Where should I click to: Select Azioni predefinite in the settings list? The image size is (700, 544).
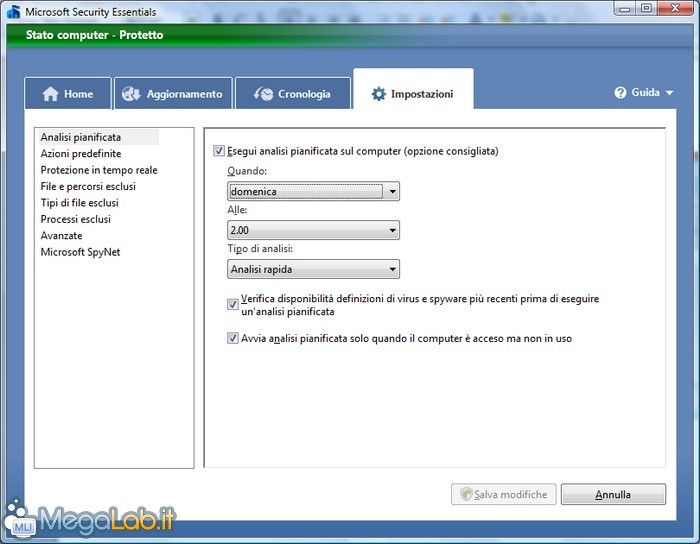[x=81, y=154]
